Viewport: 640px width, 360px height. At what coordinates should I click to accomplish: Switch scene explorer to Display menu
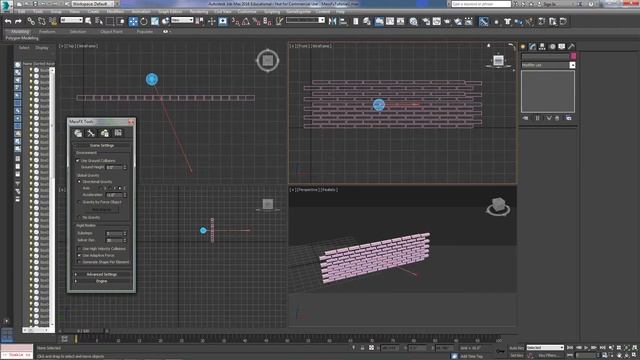tap(41, 48)
